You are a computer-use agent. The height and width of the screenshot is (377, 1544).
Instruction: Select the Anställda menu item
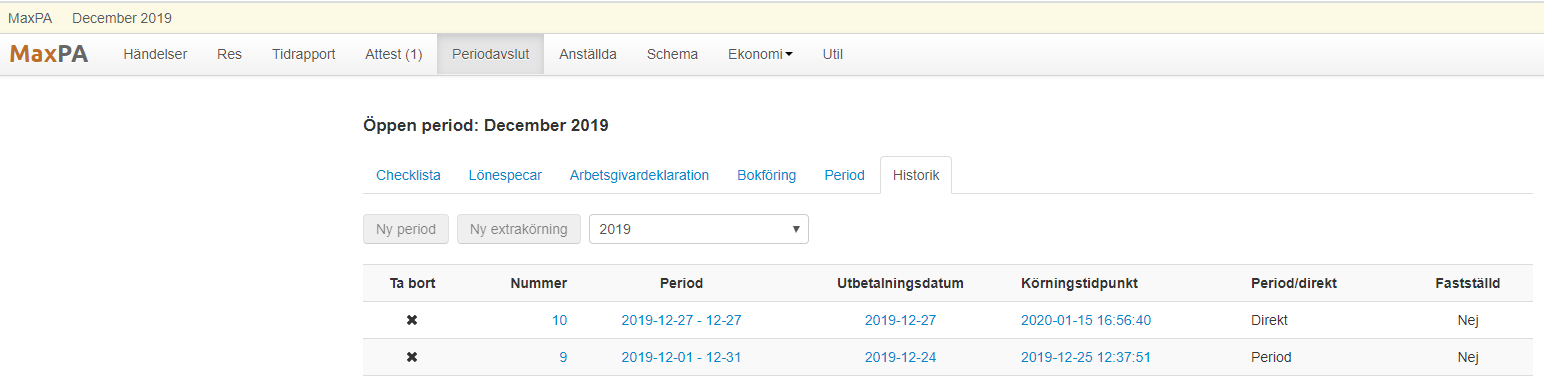tap(588, 54)
